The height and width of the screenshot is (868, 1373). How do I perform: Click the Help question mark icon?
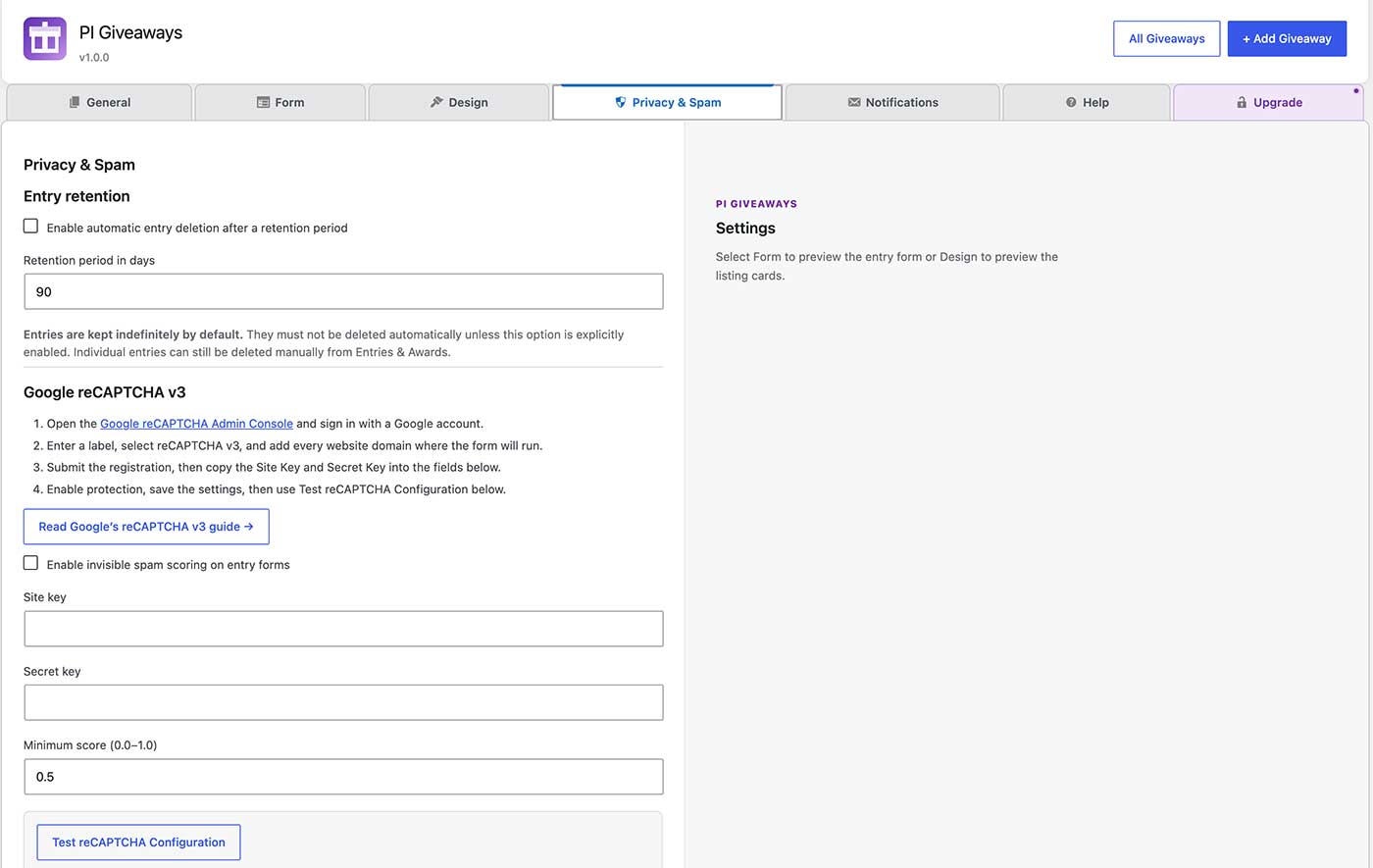tap(1071, 102)
